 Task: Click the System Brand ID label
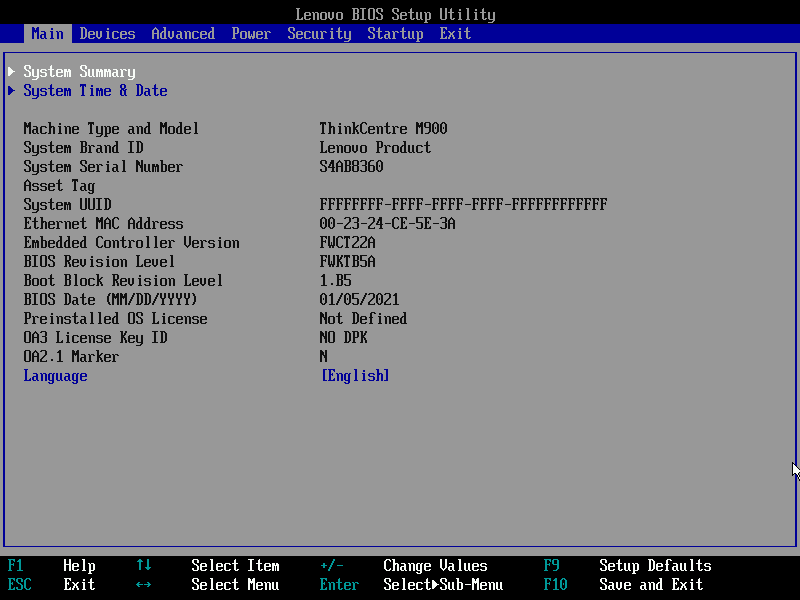(83, 147)
